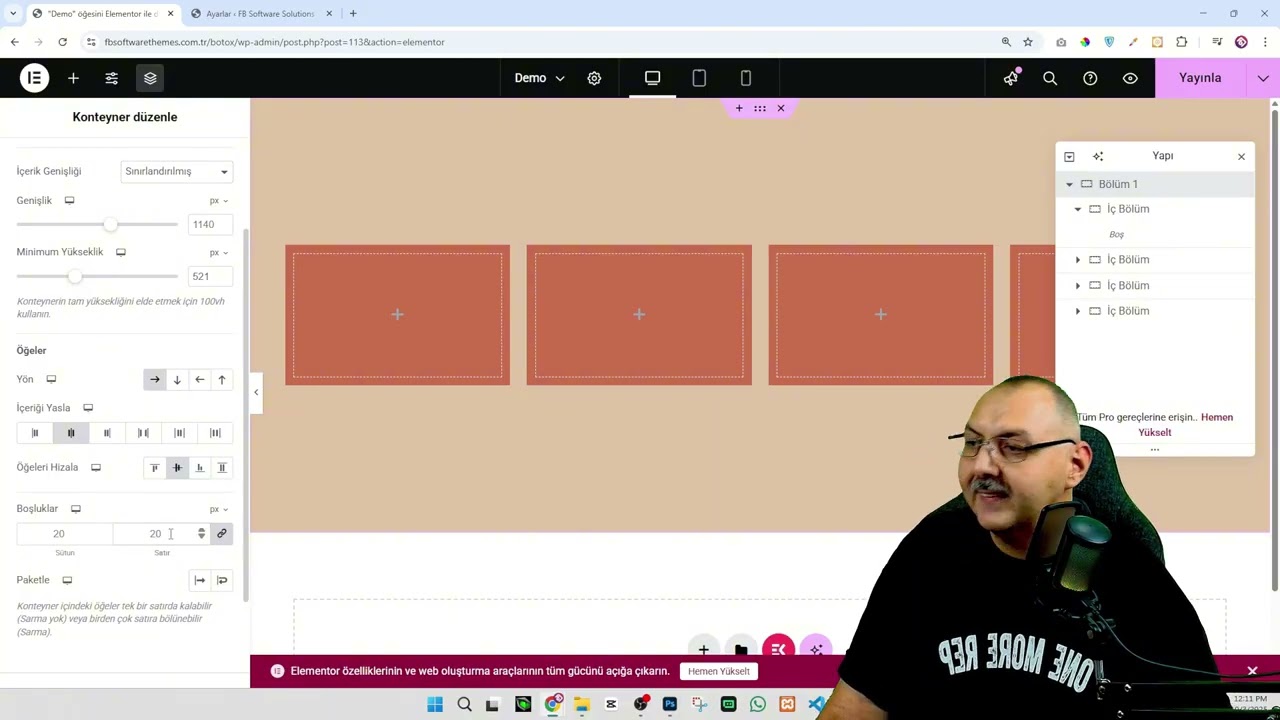Dismiss the Elementor upgrade banner
This screenshot has height=720, width=1280.
tap(1252, 671)
